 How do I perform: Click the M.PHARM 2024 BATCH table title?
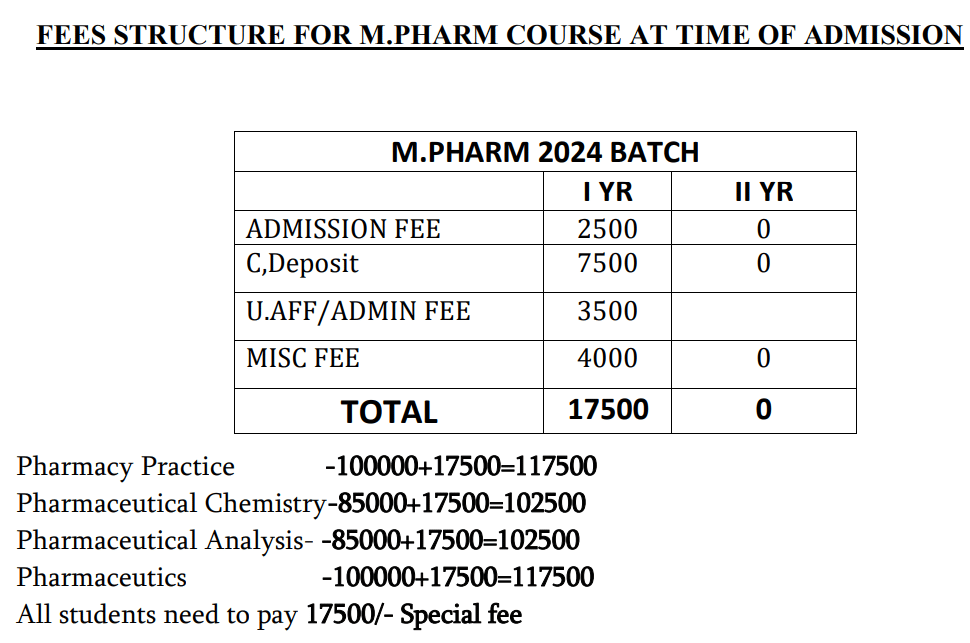[545, 153]
